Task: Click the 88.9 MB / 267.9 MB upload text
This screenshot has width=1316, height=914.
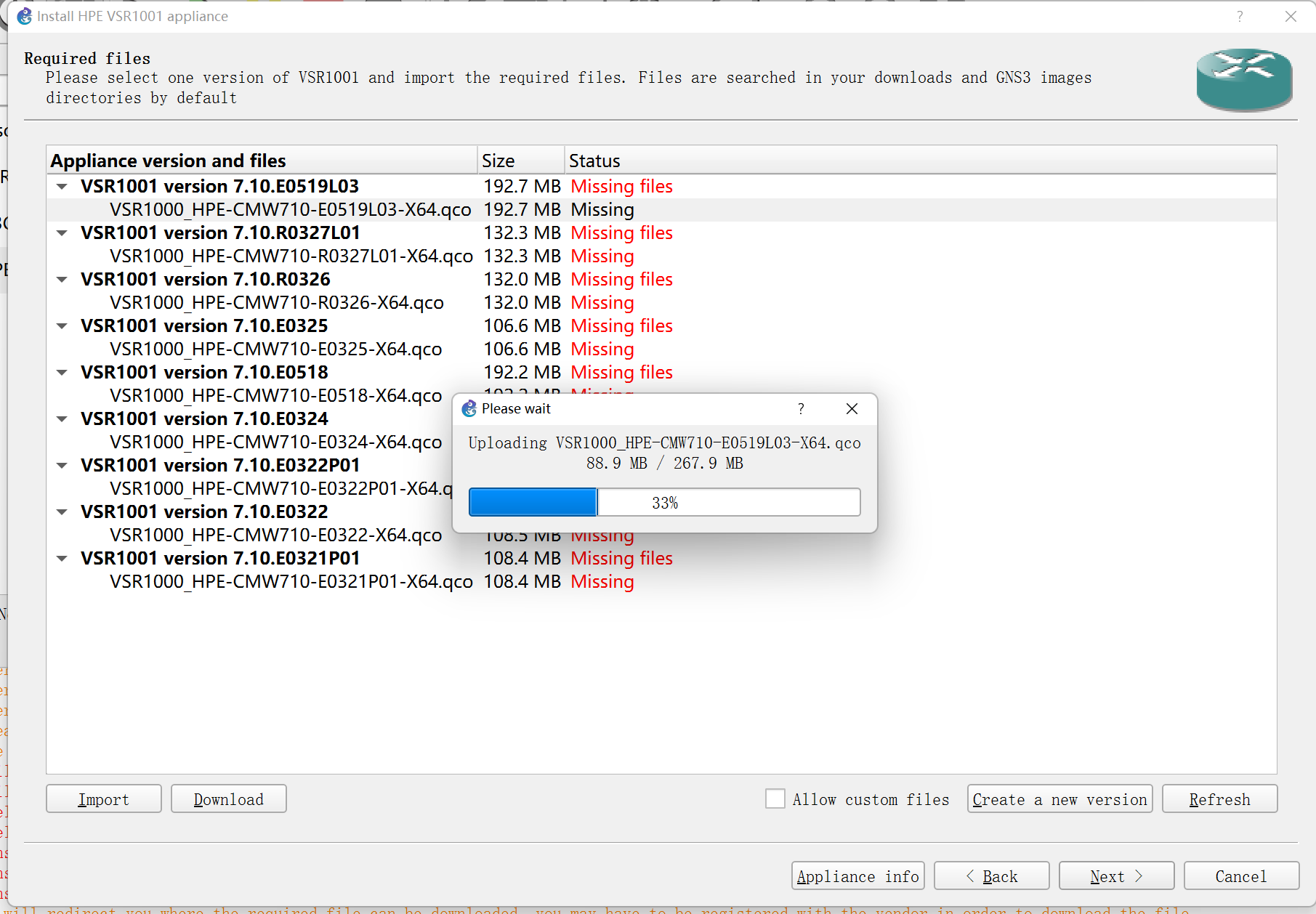Action: click(665, 464)
